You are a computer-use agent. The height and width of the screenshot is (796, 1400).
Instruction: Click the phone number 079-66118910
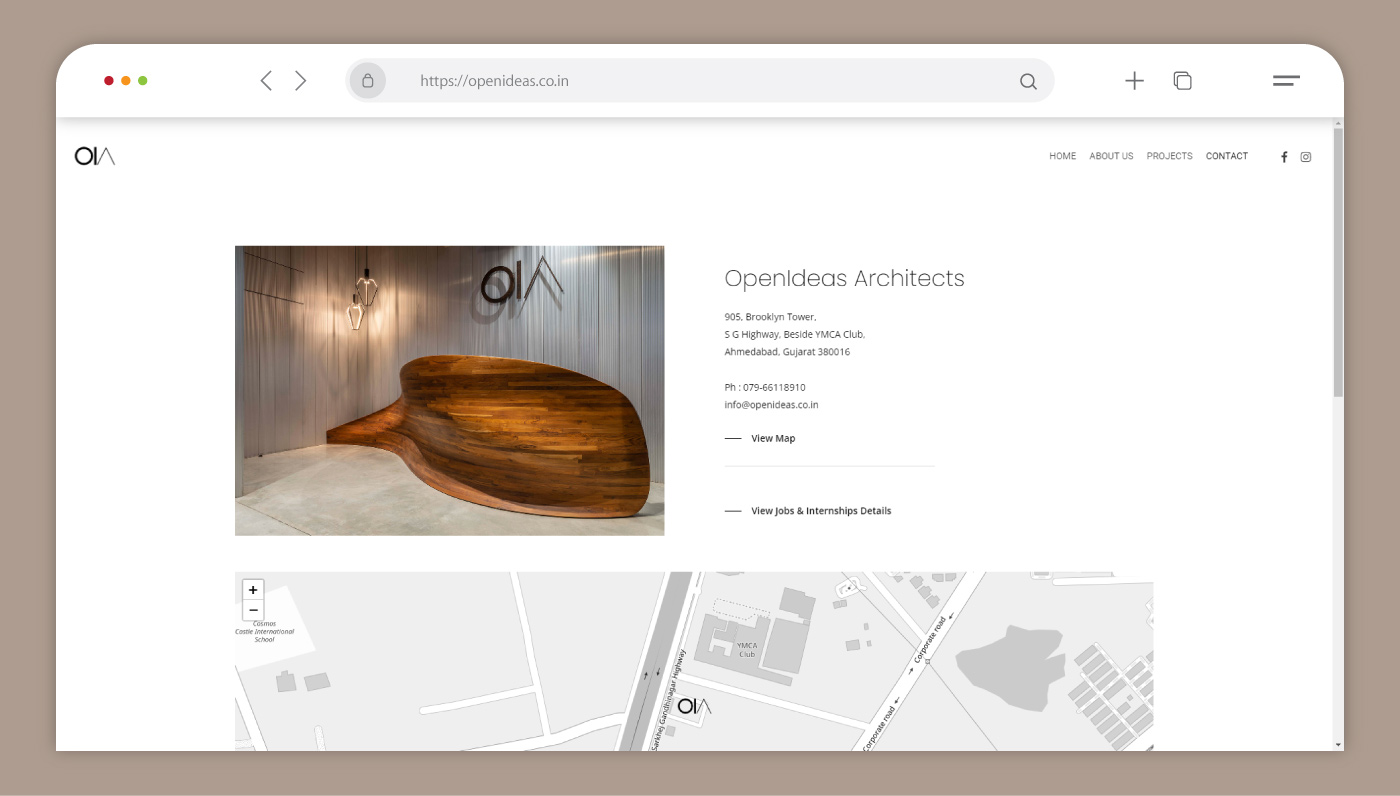(774, 387)
